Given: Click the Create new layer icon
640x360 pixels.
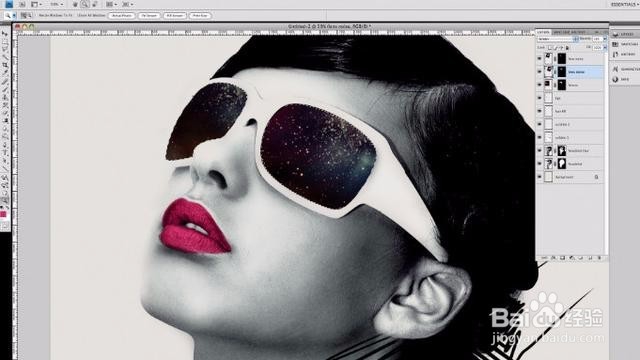Looking at the screenshot, I should click(590, 258).
